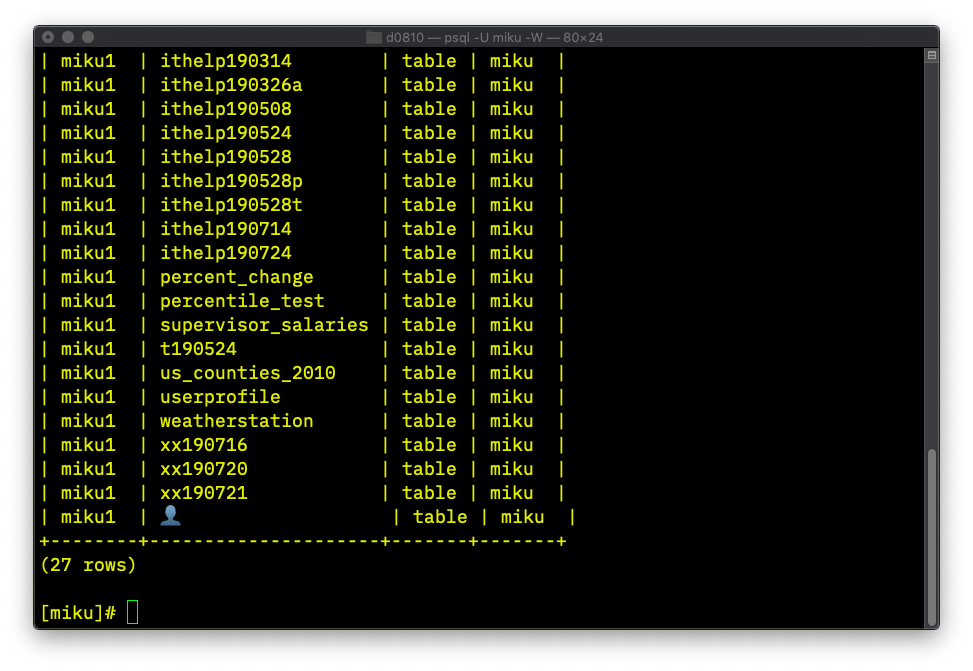Screen dimensions: 973x671
Task: Click the miku1 schema in the xx190721 row
Action: 88,493
